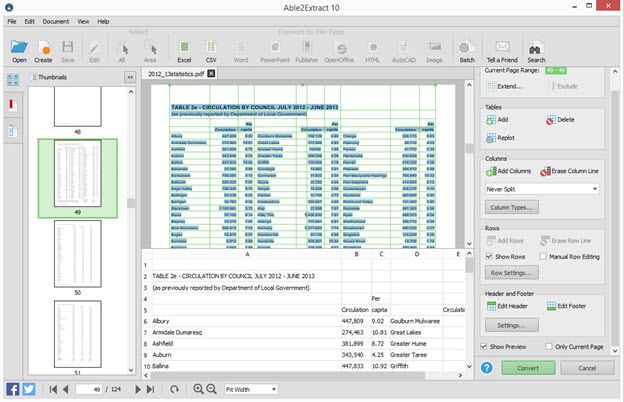Viewport: 624px width, 402px height.
Task: Convert to OpenOffice via toolbar icon
Action: [339, 51]
